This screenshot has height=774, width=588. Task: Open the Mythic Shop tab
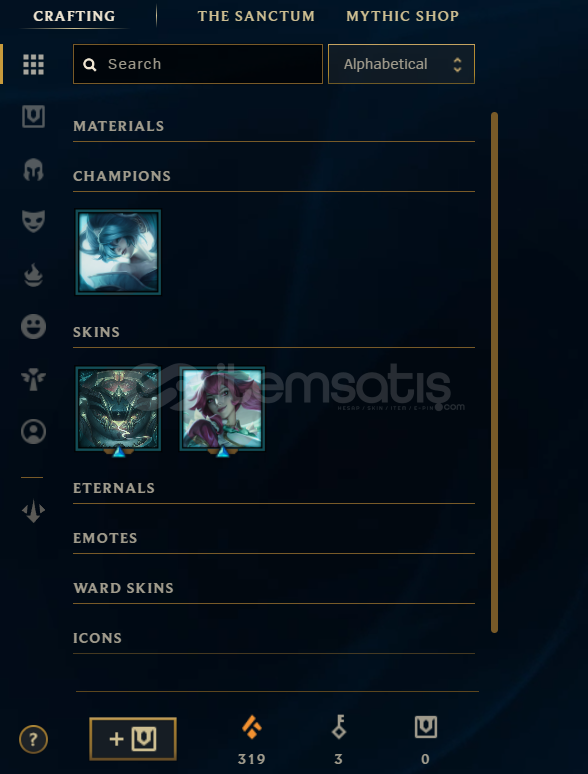tap(402, 16)
